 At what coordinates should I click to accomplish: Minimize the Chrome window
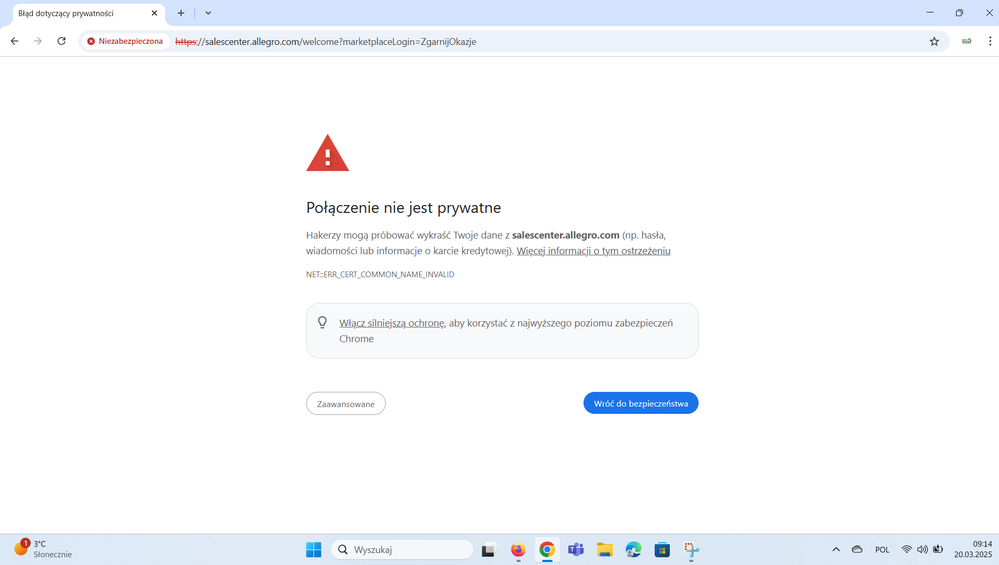pos(930,13)
